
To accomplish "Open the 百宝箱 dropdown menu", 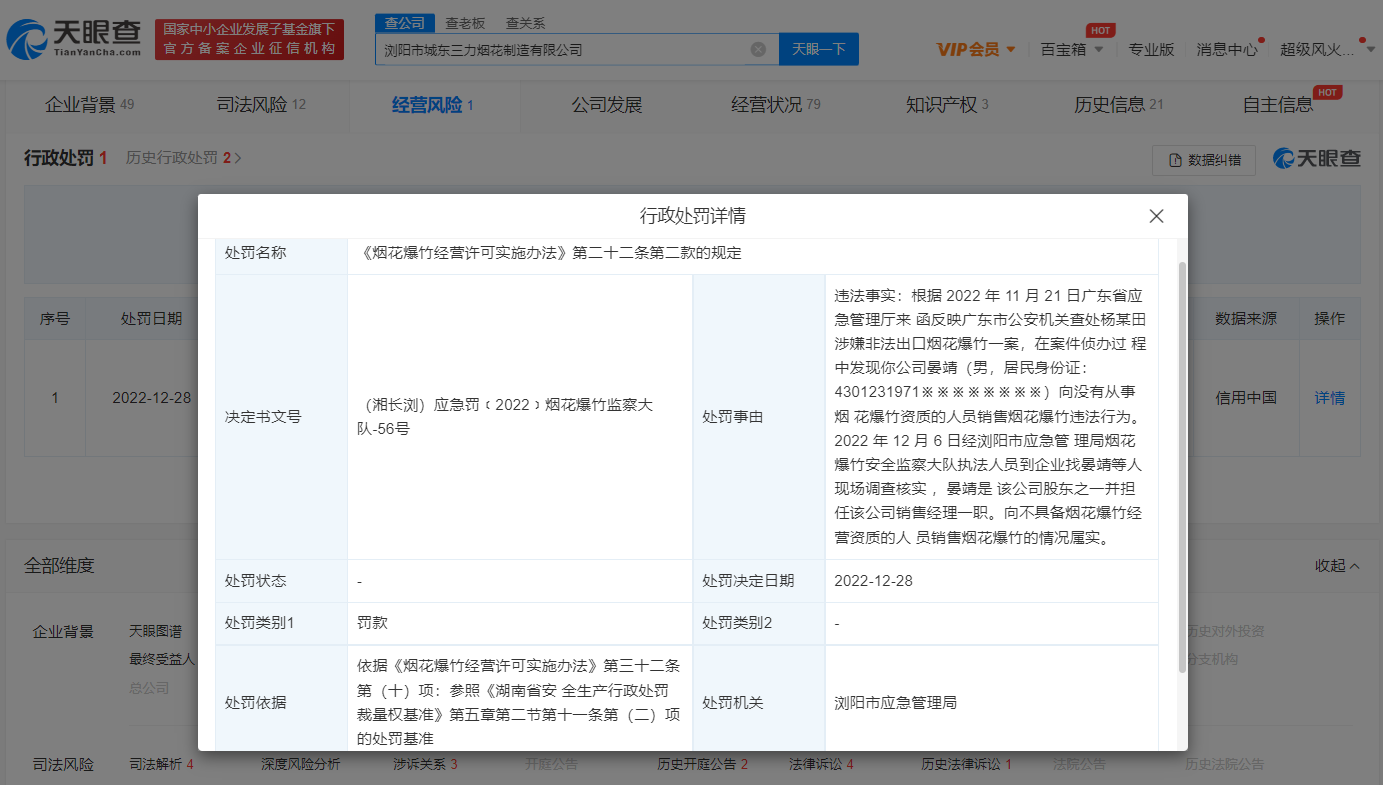I will (1072, 49).
